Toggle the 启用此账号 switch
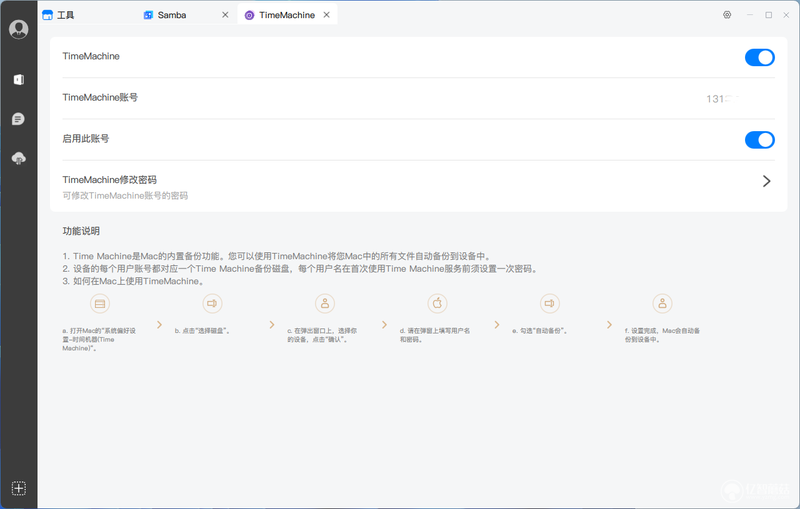Image resolution: width=800 pixels, height=509 pixels. 760,140
